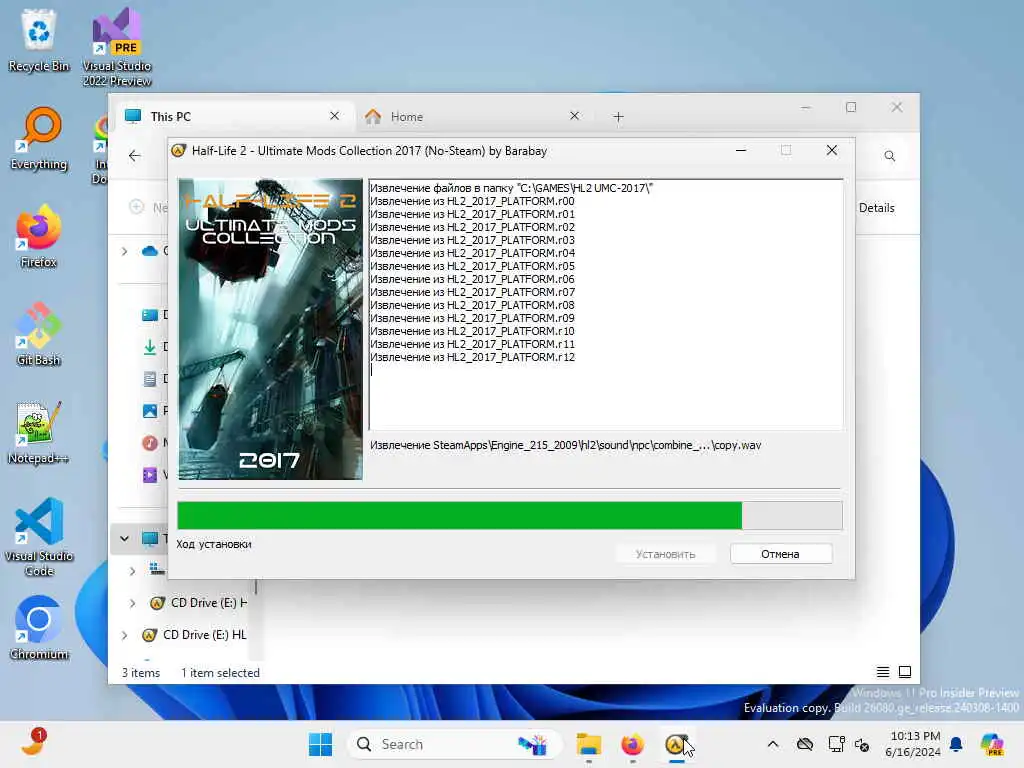
Task: Expand the first CD Drive (E:) node
Action: point(133,603)
